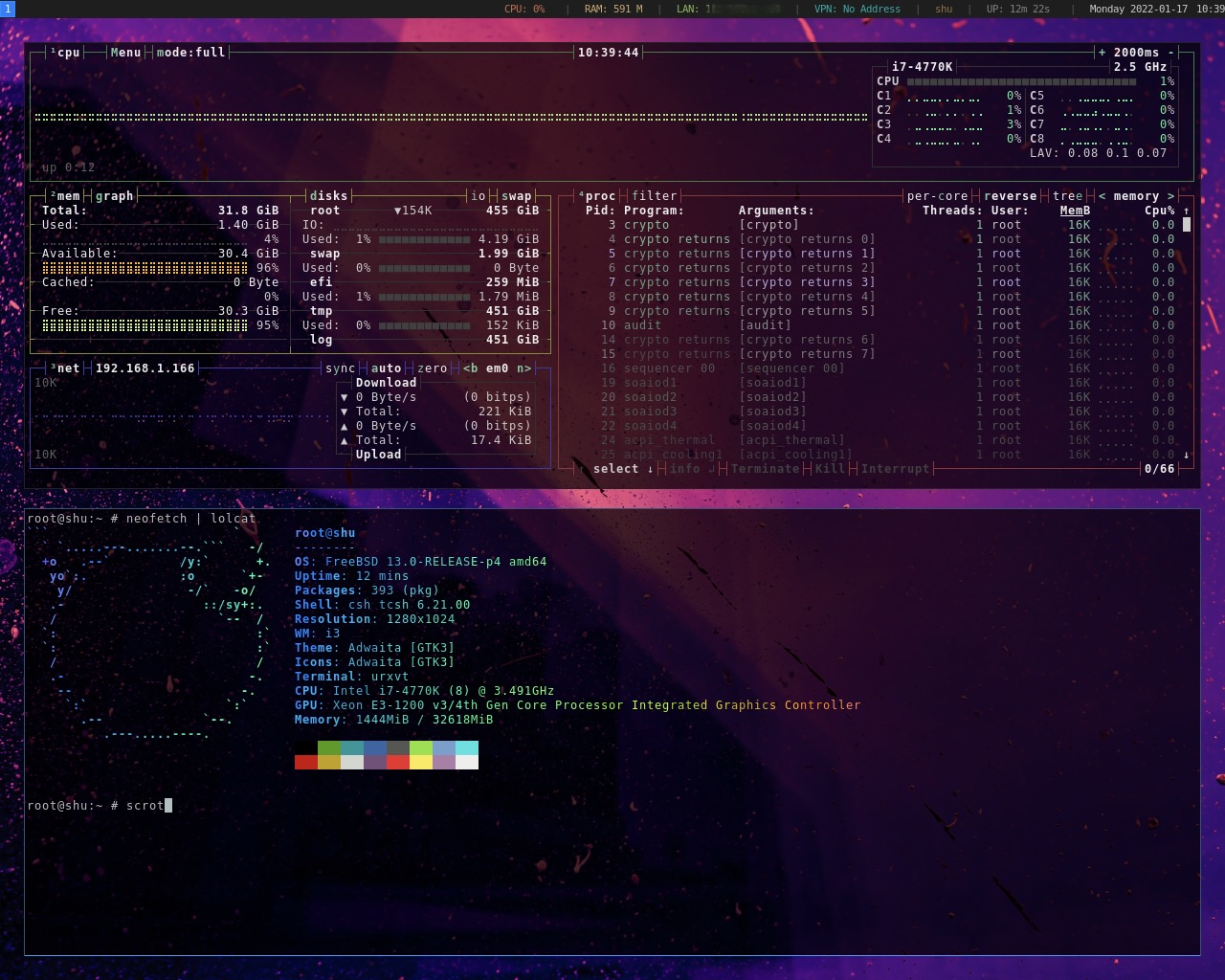The width and height of the screenshot is (1225, 980).
Task: Click the OS: FreeBSD 13.0-RELEASE-p4 line
Action: [x=421, y=562]
